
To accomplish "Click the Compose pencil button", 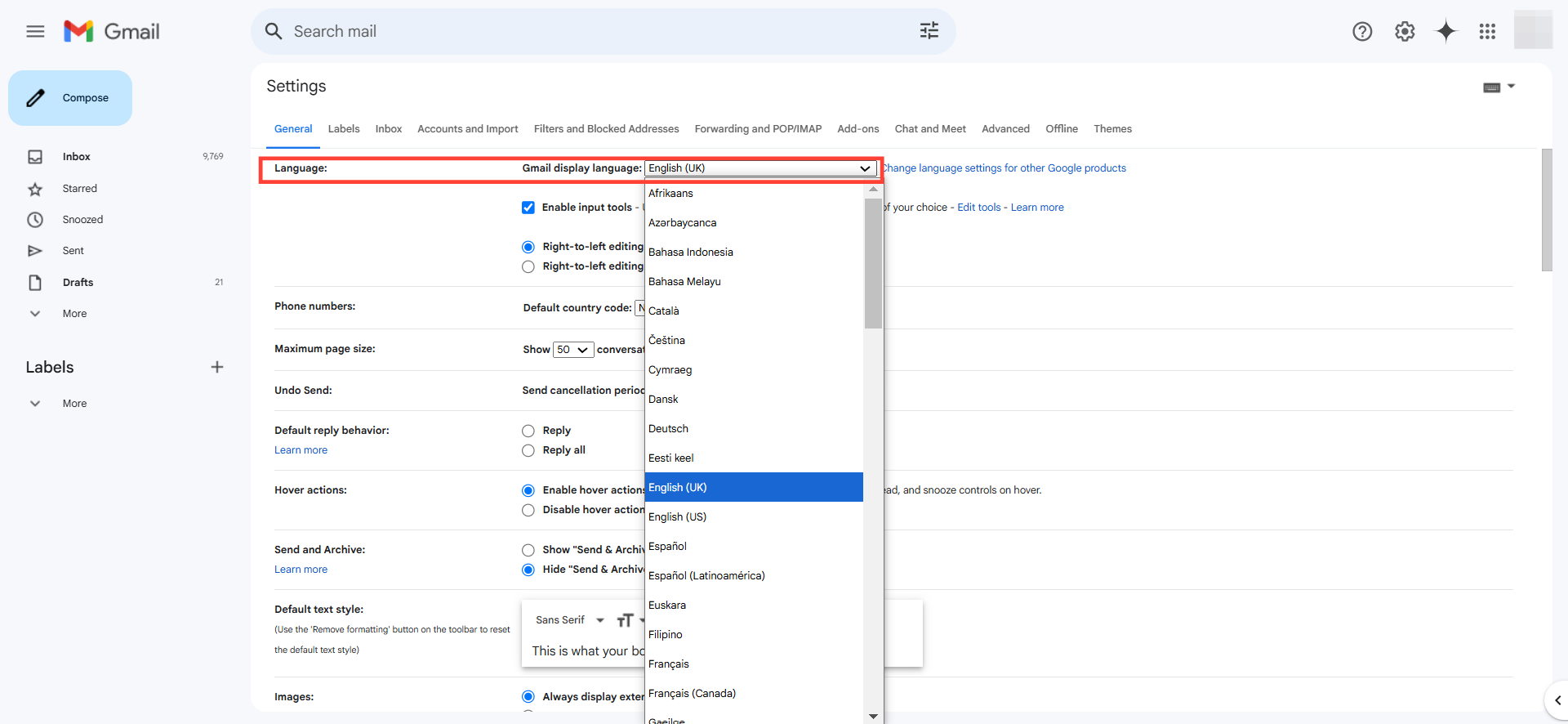I will point(70,98).
